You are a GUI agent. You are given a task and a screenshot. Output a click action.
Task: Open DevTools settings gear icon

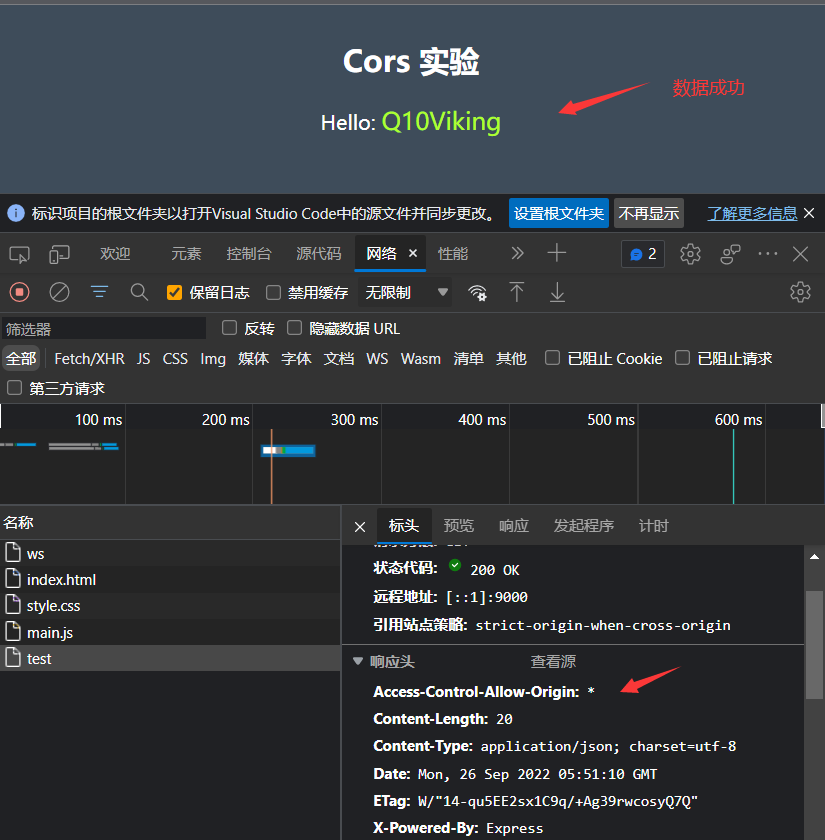[690, 254]
